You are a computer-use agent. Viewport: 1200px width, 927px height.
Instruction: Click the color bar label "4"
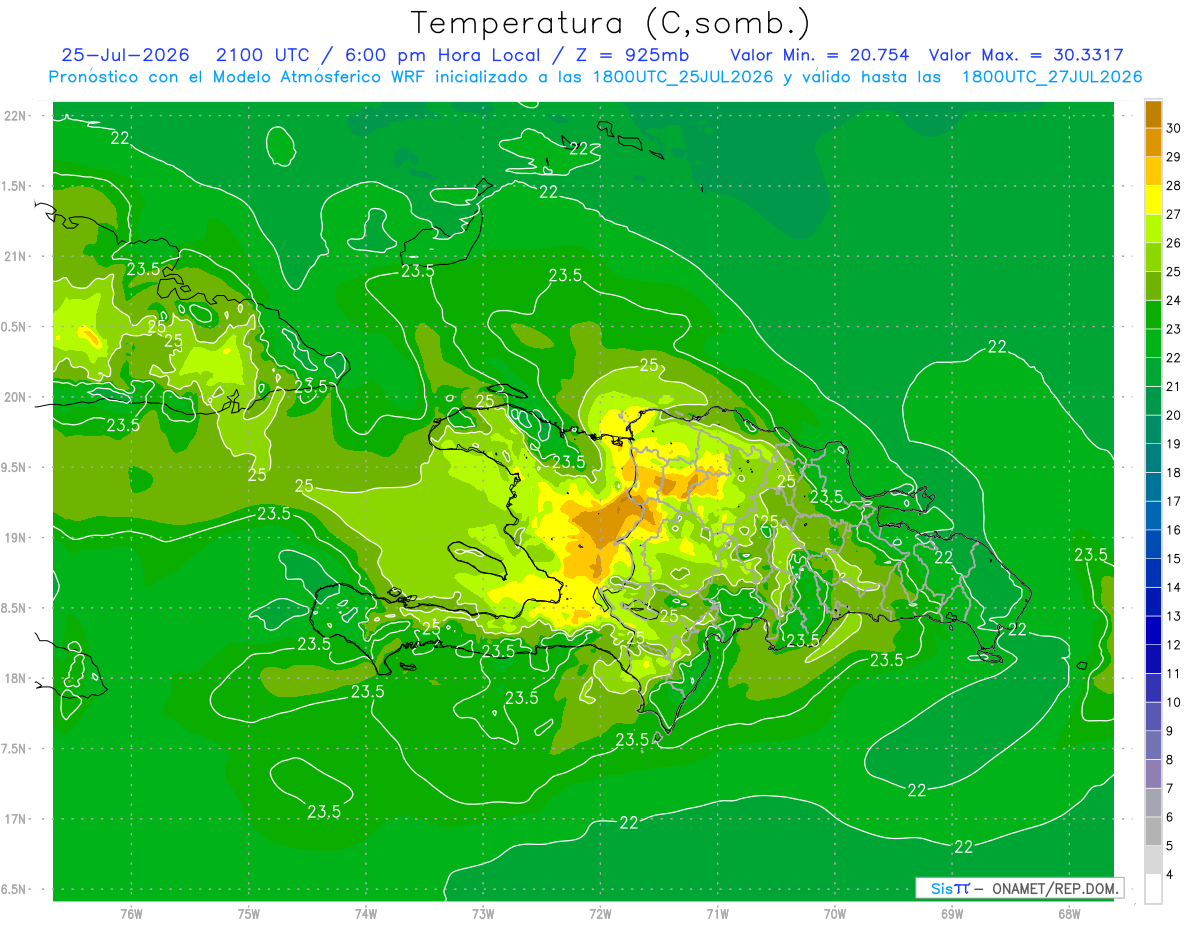pos(1170,875)
